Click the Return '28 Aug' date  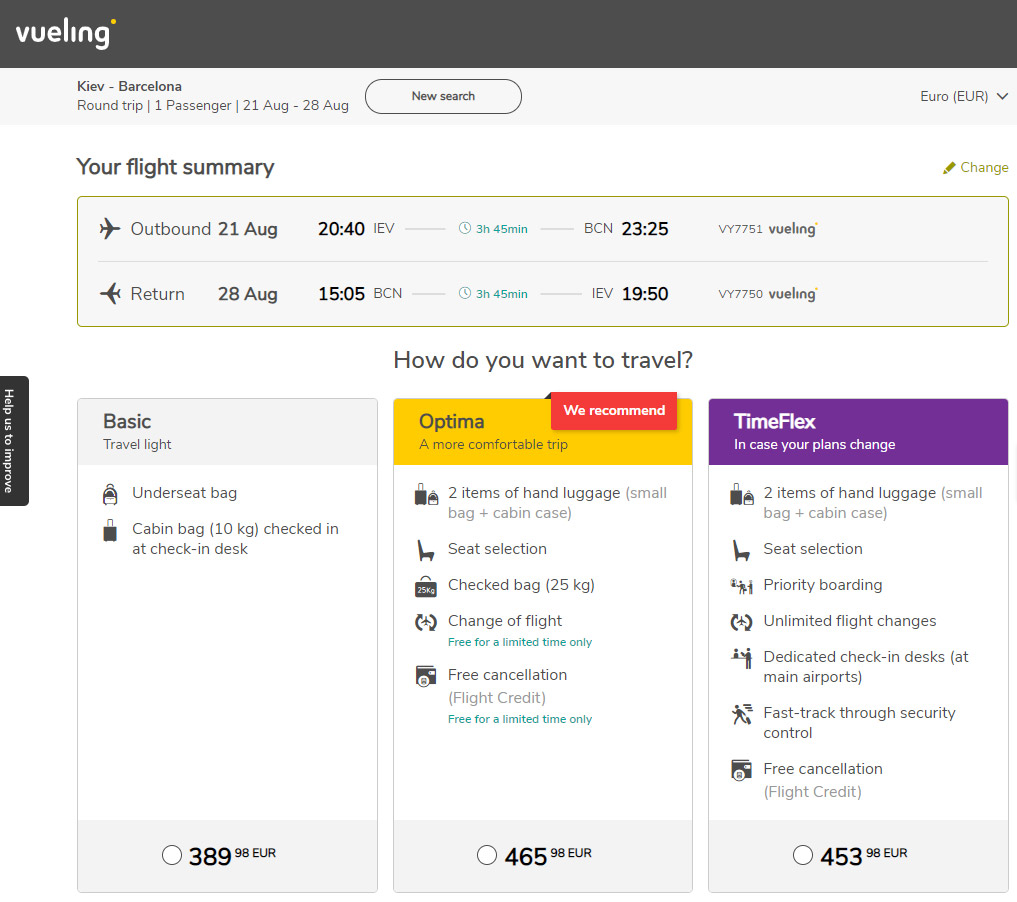(248, 294)
